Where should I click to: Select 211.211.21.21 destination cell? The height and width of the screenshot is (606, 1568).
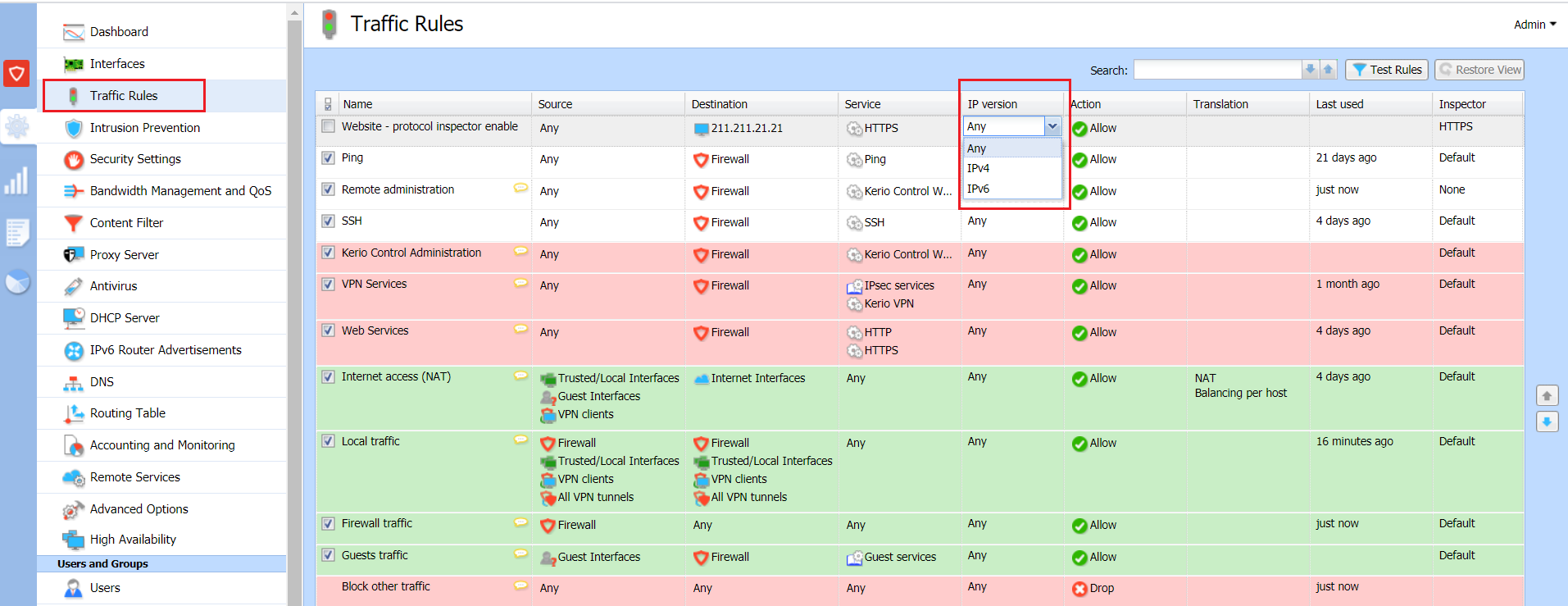coord(761,128)
